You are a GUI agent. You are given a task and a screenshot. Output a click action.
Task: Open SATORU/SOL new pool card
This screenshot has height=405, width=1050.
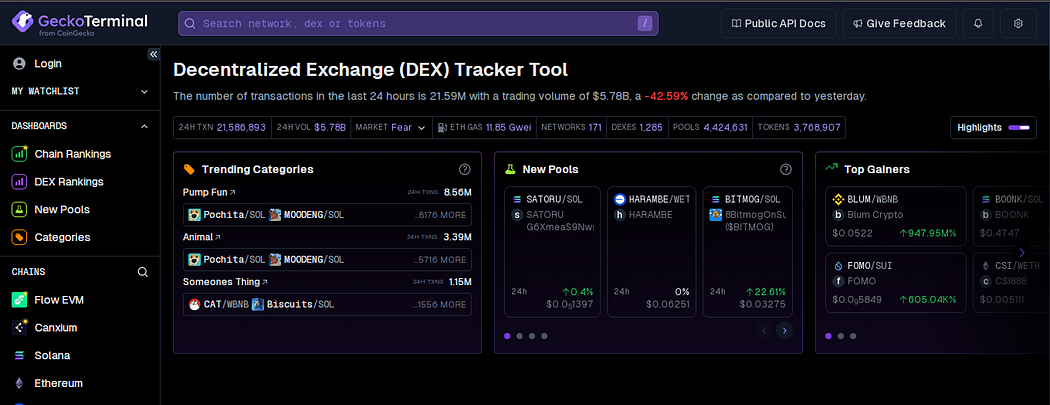click(x=552, y=251)
